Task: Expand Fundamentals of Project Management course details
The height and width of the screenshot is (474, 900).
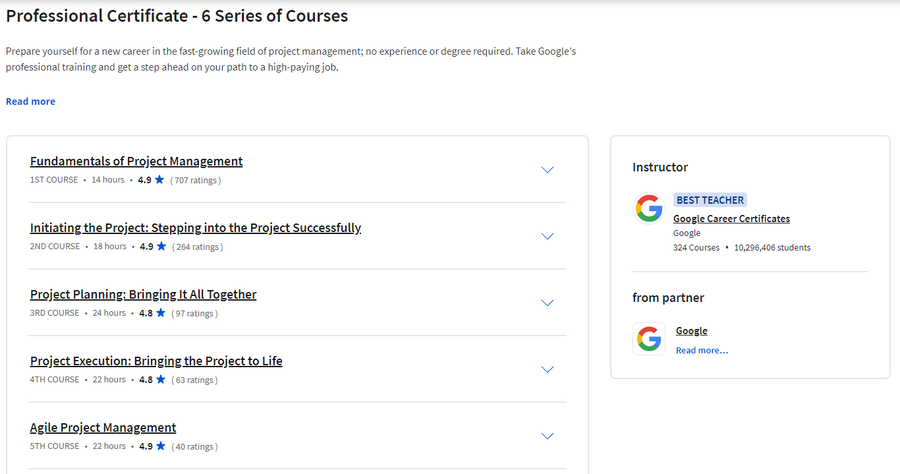Action: (548, 170)
